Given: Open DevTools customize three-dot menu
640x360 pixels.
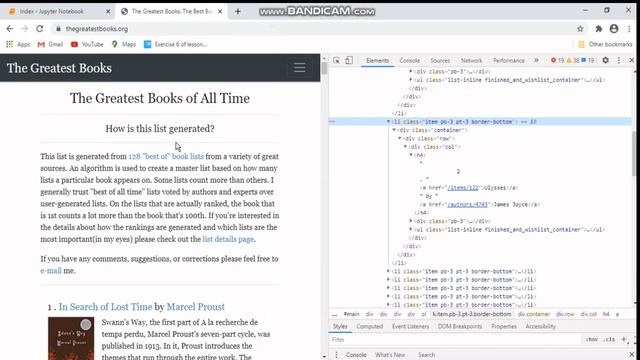Looking at the screenshot, I should (619, 60).
